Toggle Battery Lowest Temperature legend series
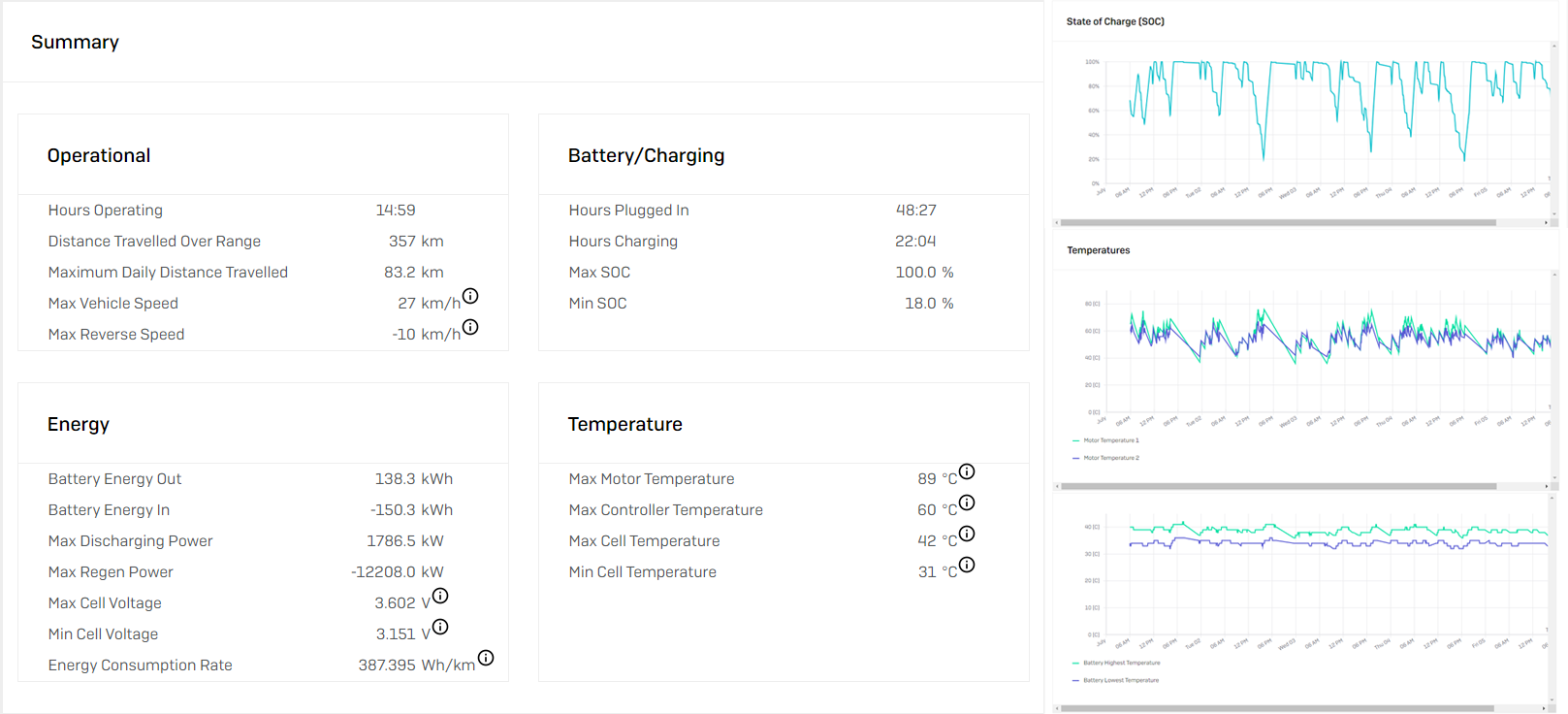Image resolution: width=1568 pixels, height=714 pixels. click(x=1115, y=680)
